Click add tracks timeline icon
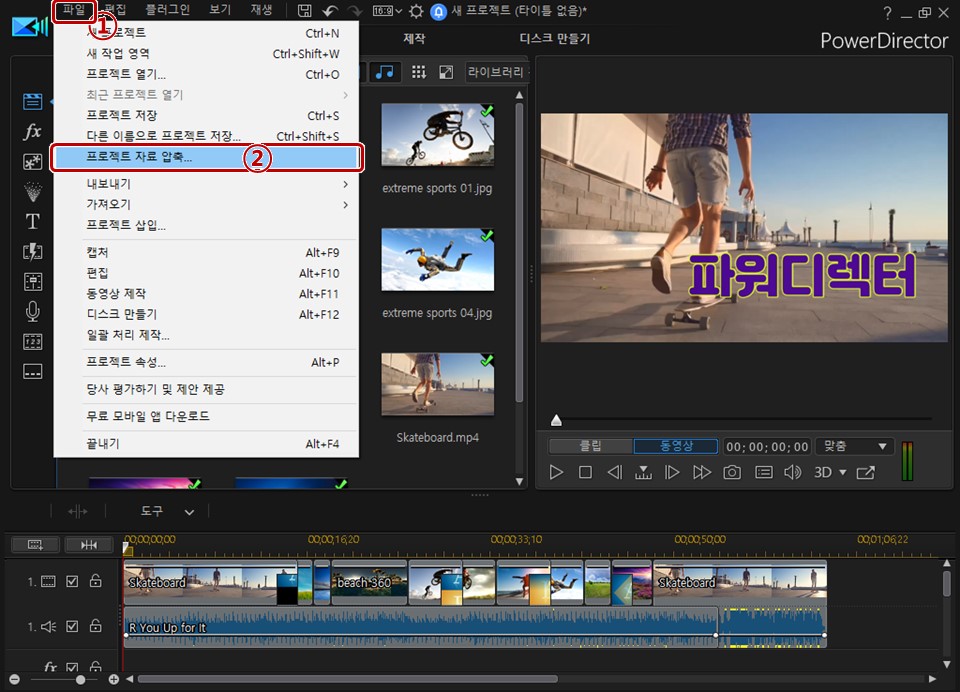960x692 pixels. [36, 545]
